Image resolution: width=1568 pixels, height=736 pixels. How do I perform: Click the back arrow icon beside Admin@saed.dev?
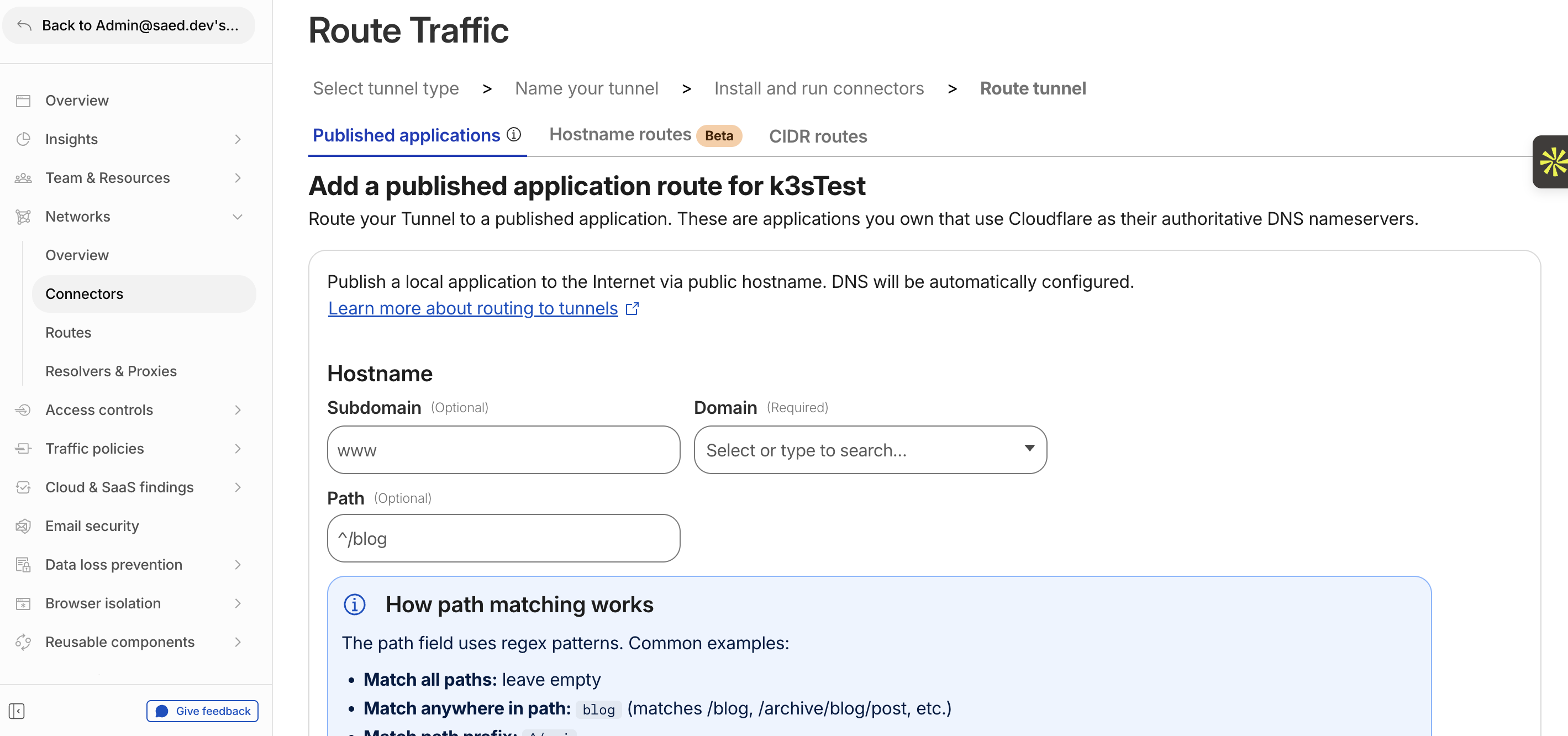(24, 25)
